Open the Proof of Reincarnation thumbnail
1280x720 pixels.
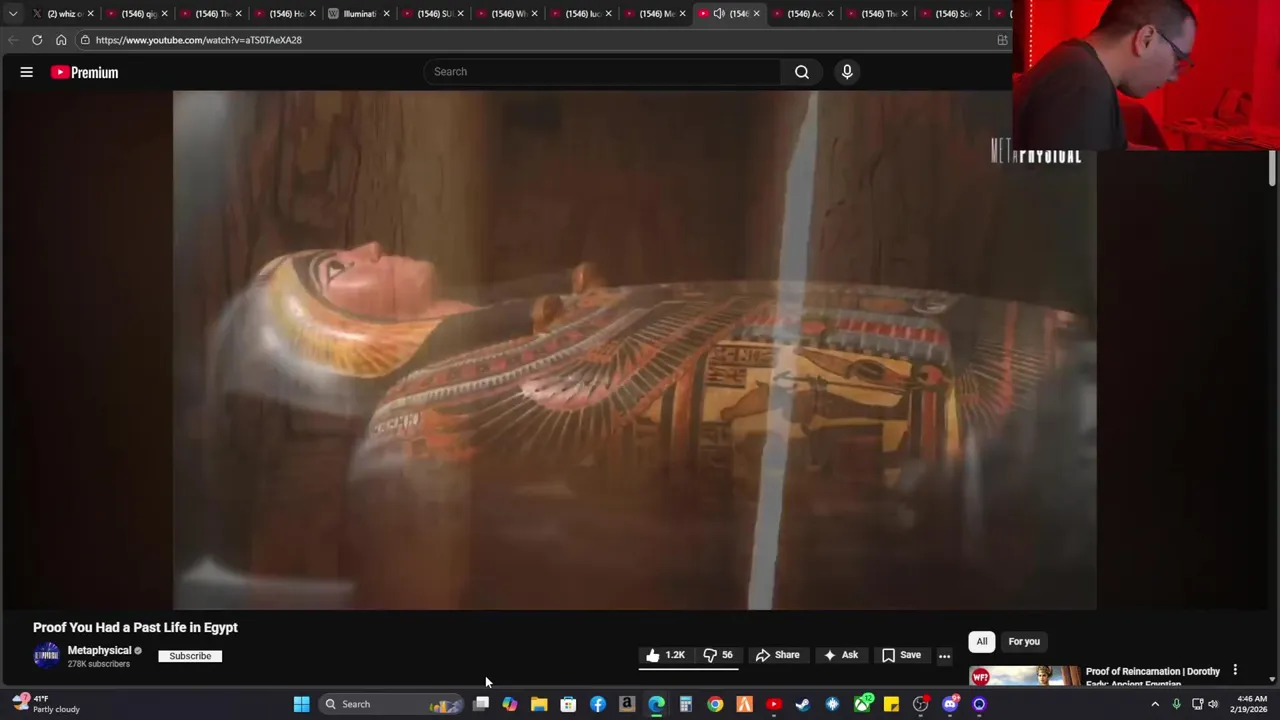tap(1024, 677)
